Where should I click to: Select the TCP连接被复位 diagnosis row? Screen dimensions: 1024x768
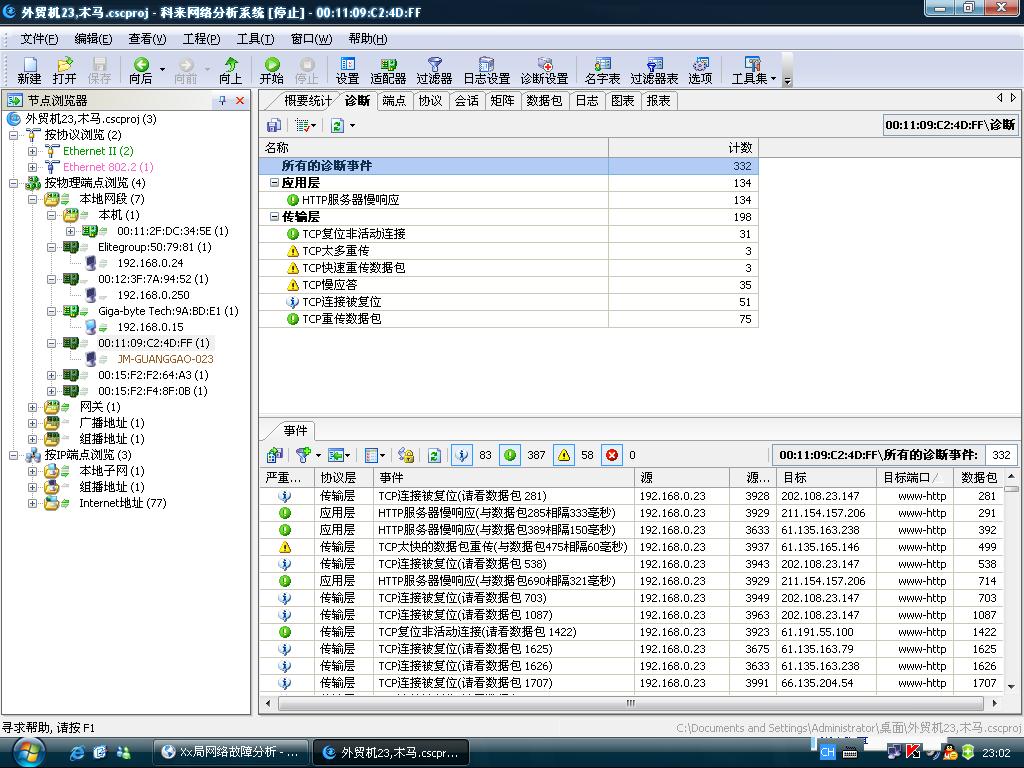pos(341,302)
